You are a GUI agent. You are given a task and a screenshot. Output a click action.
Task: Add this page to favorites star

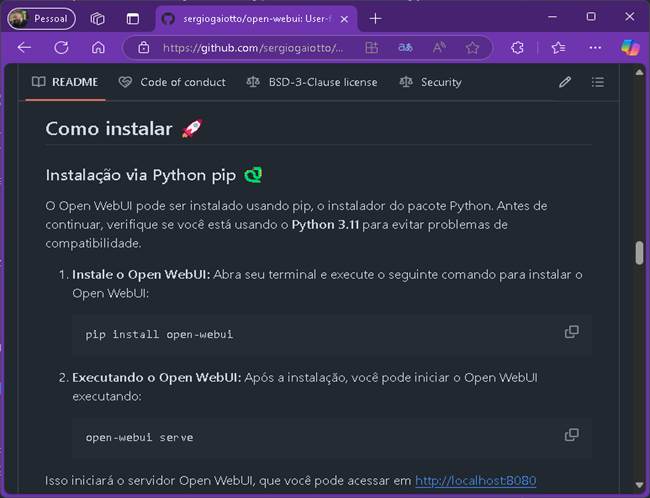point(472,48)
